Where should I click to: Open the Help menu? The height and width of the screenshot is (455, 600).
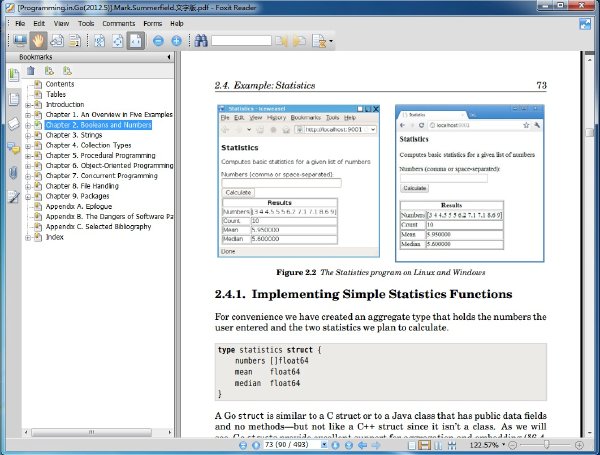point(177,23)
